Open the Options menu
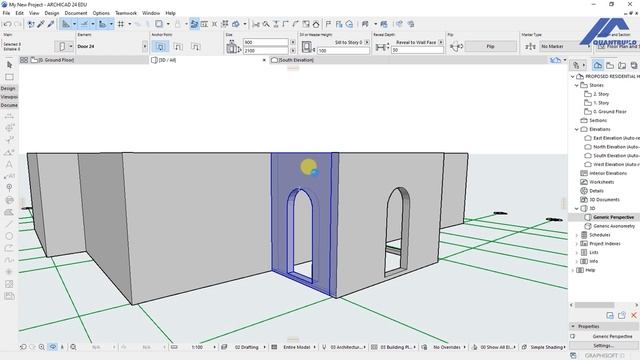 point(101,13)
